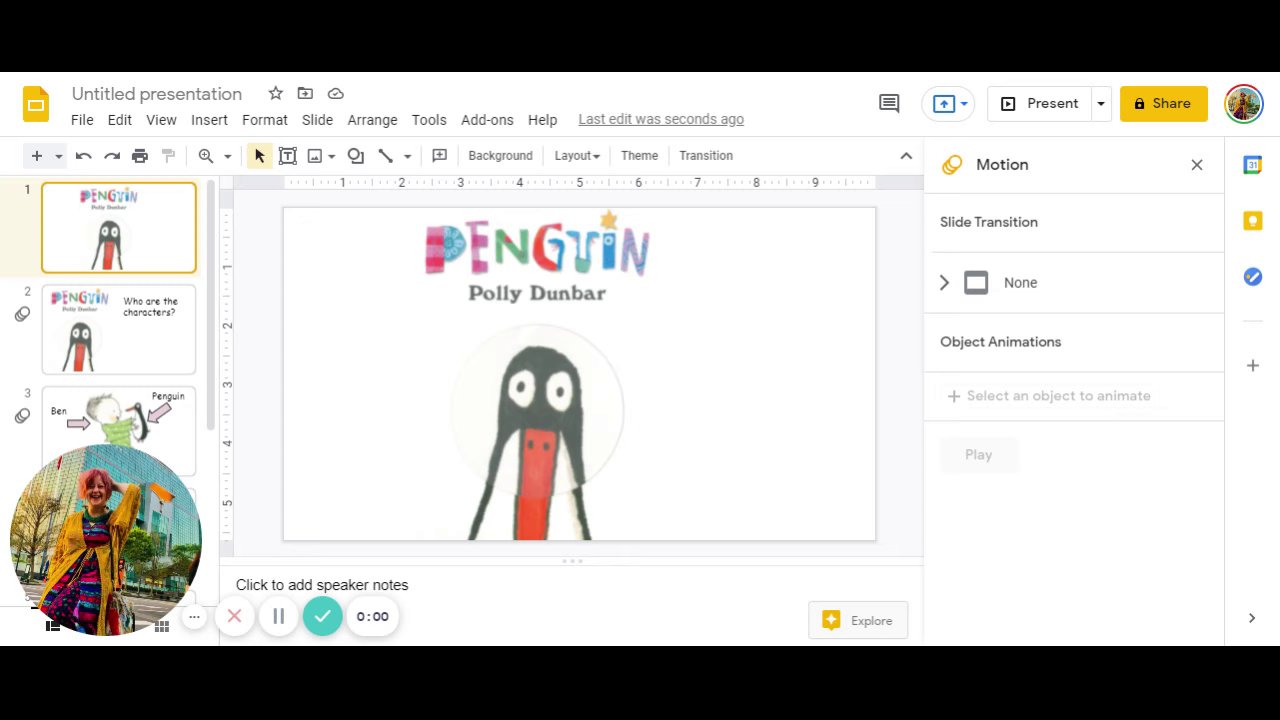
Task: Click the Present to meeting upload button
Action: click(x=948, y=104)
